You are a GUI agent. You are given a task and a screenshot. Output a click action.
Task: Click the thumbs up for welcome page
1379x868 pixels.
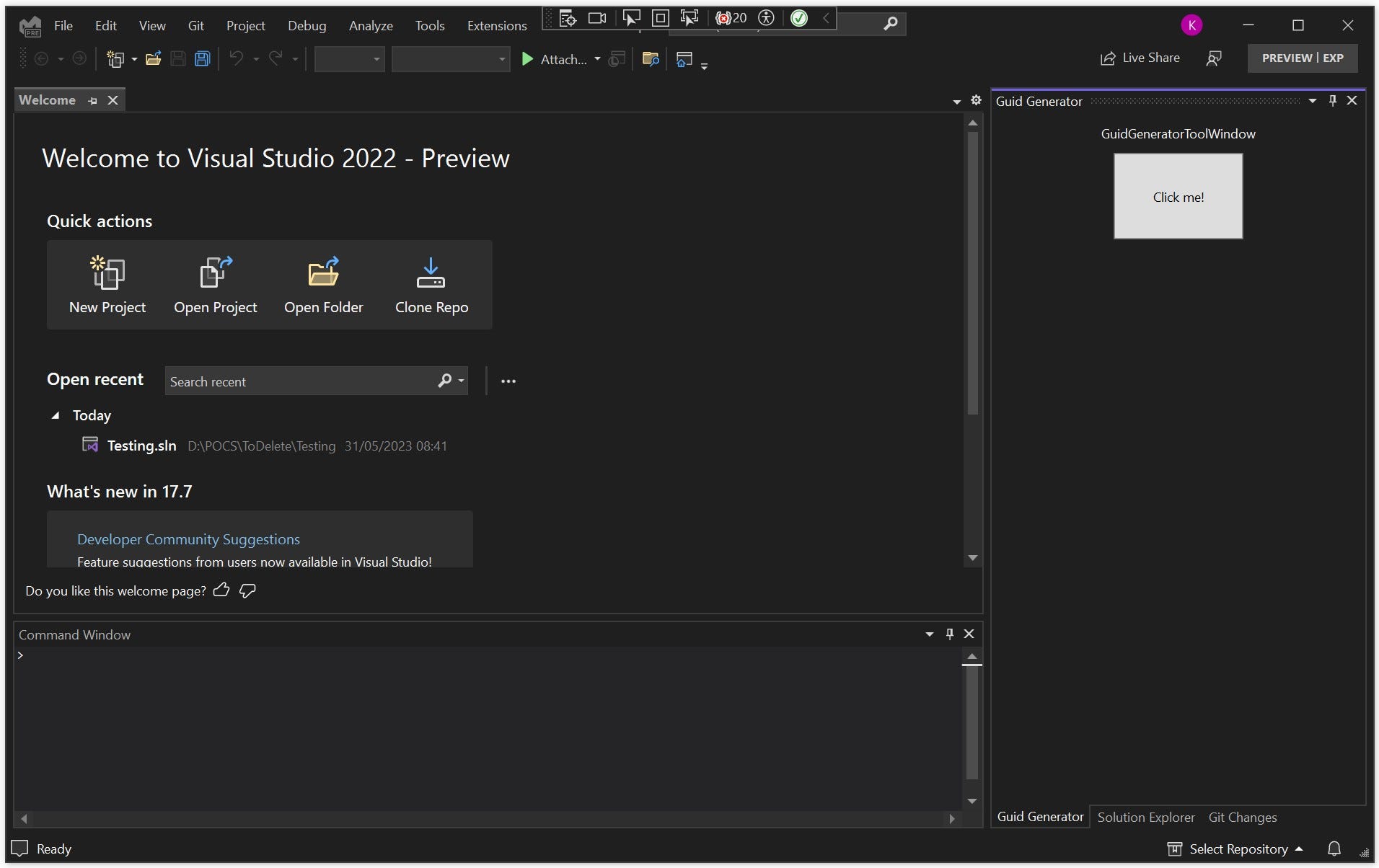(x=221, y=590)
